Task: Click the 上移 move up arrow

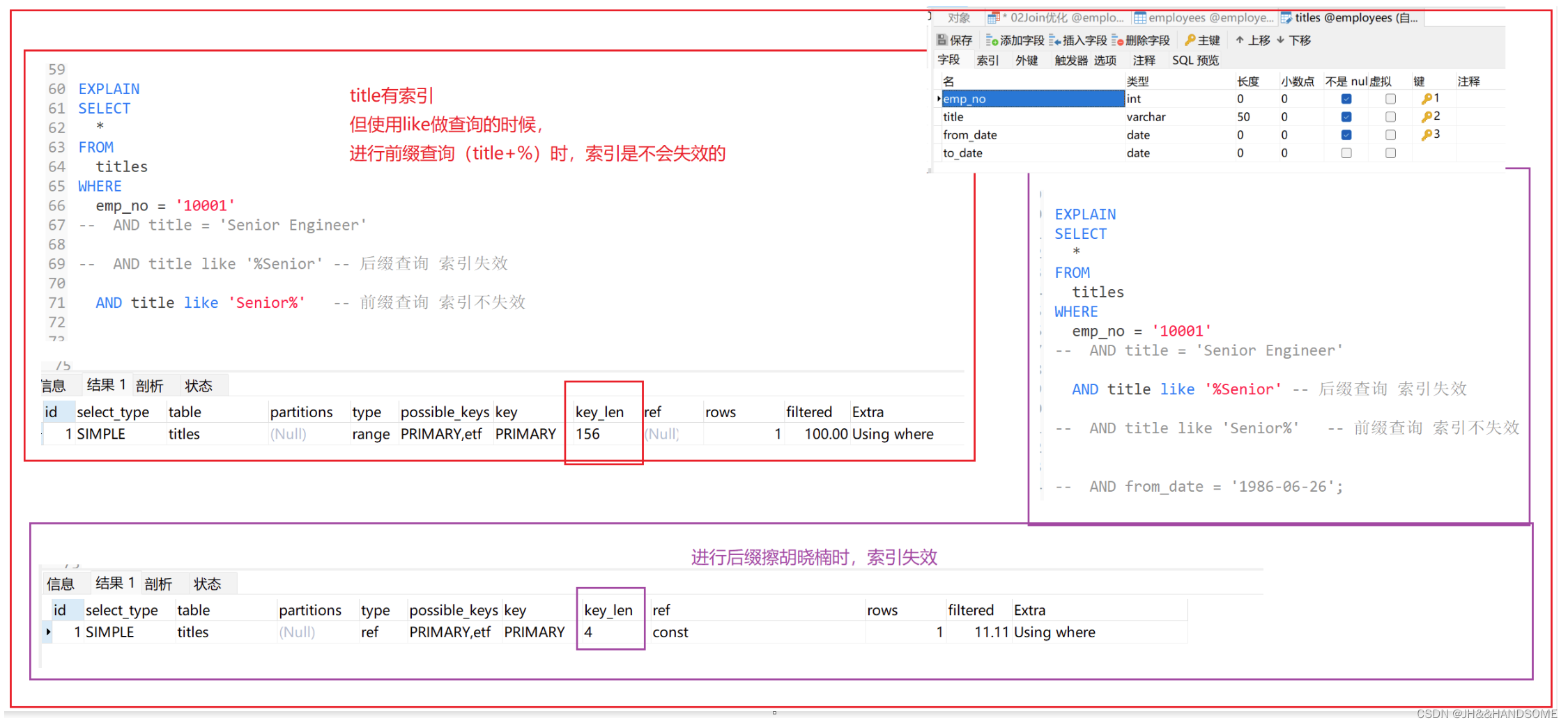Action: 1240,40
